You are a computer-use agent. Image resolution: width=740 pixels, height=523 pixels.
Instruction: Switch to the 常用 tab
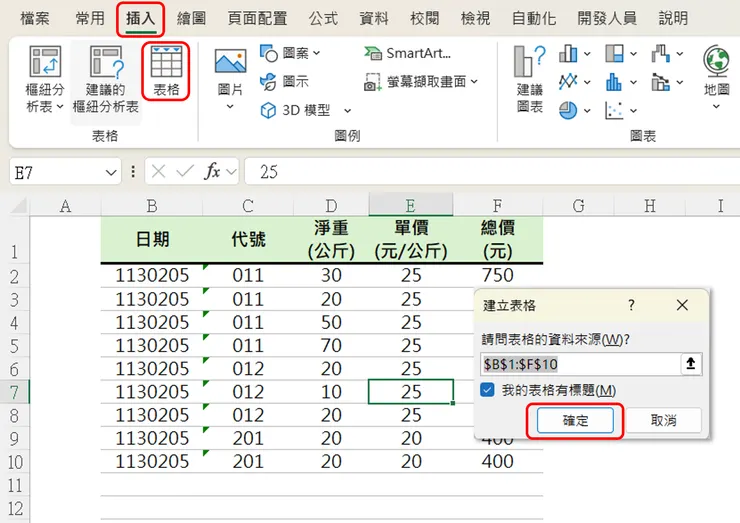point(90,18)
